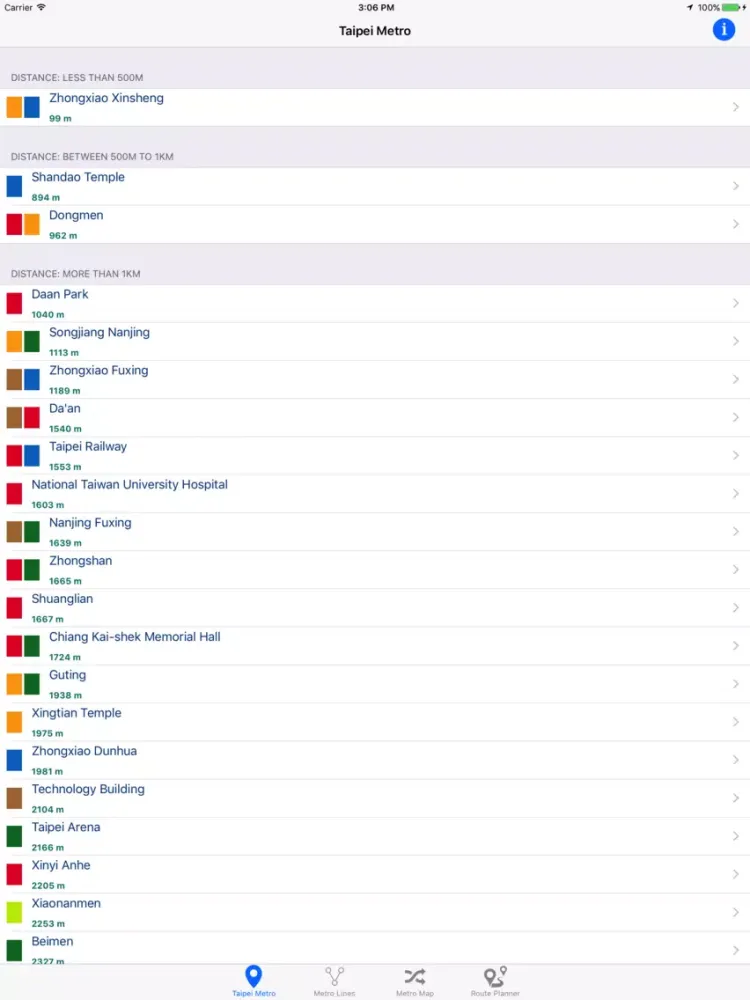Click the brown Technology Building line swatch
This screenshot has width=750, height=1000.
(14, 798)
